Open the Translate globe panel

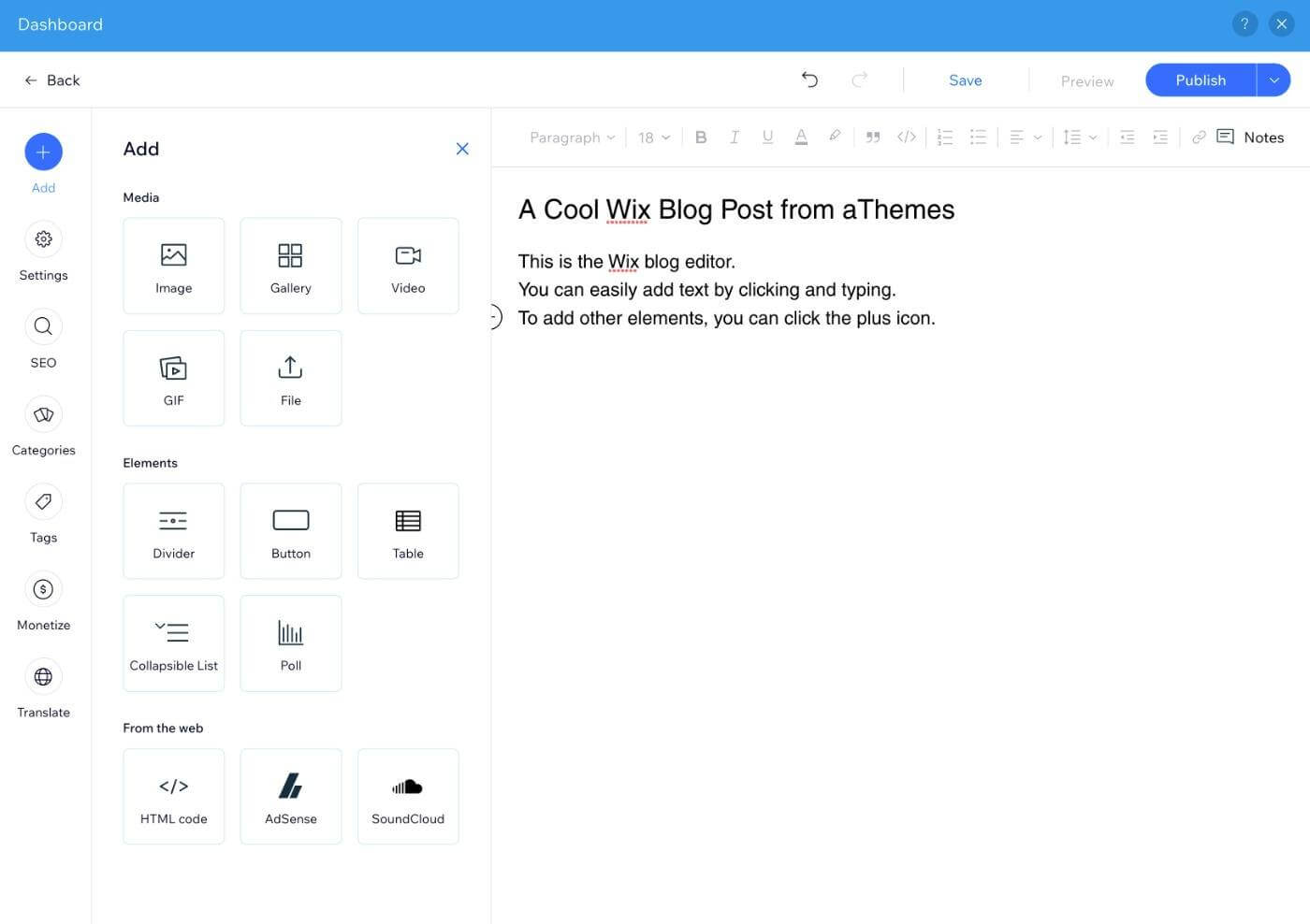pyautogui.click(x=43, y=676)
